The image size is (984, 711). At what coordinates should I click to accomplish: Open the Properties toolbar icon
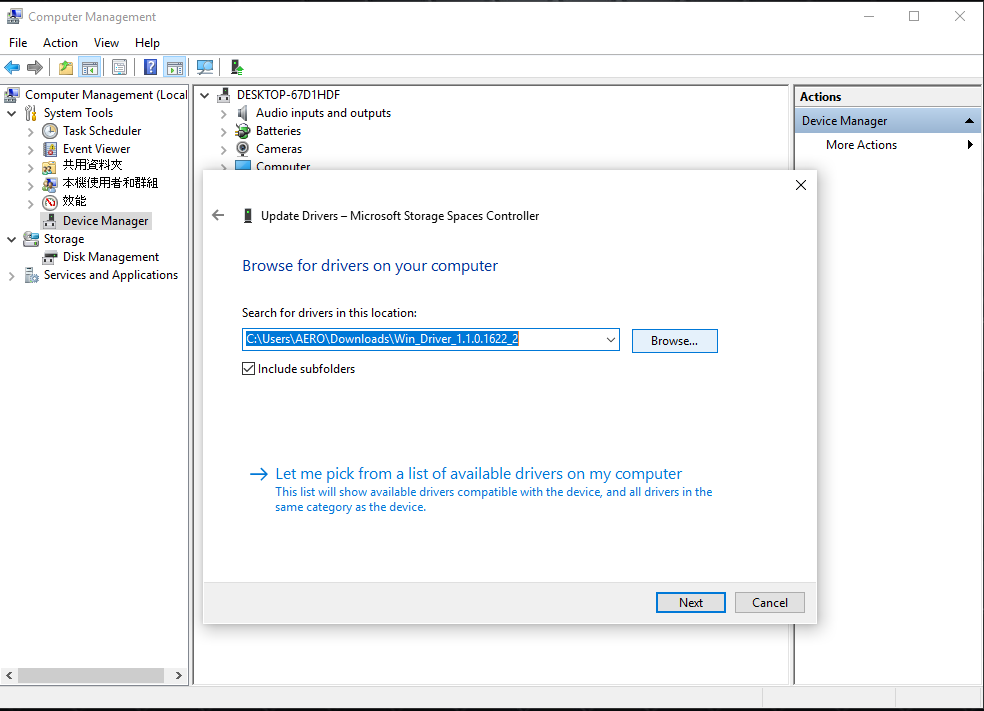pos(120,67)
